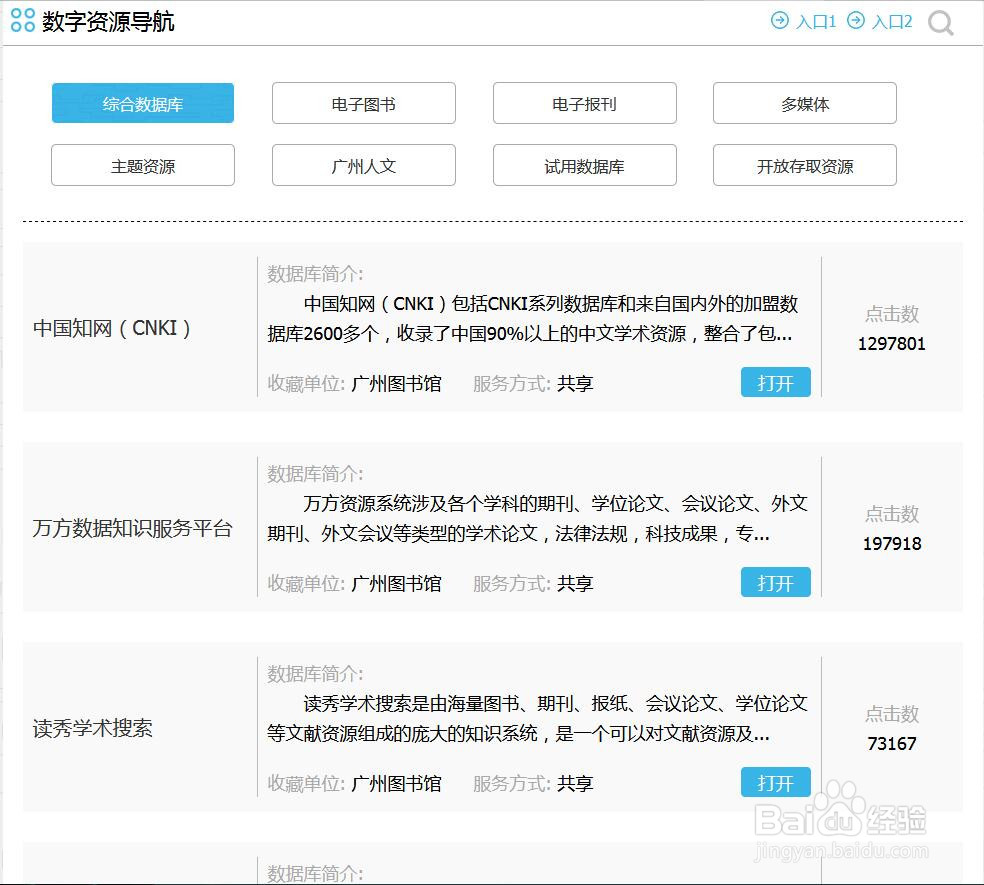
Task: Click the magnifier search icon
Action: pyautogui.click(x=940, y=23)
